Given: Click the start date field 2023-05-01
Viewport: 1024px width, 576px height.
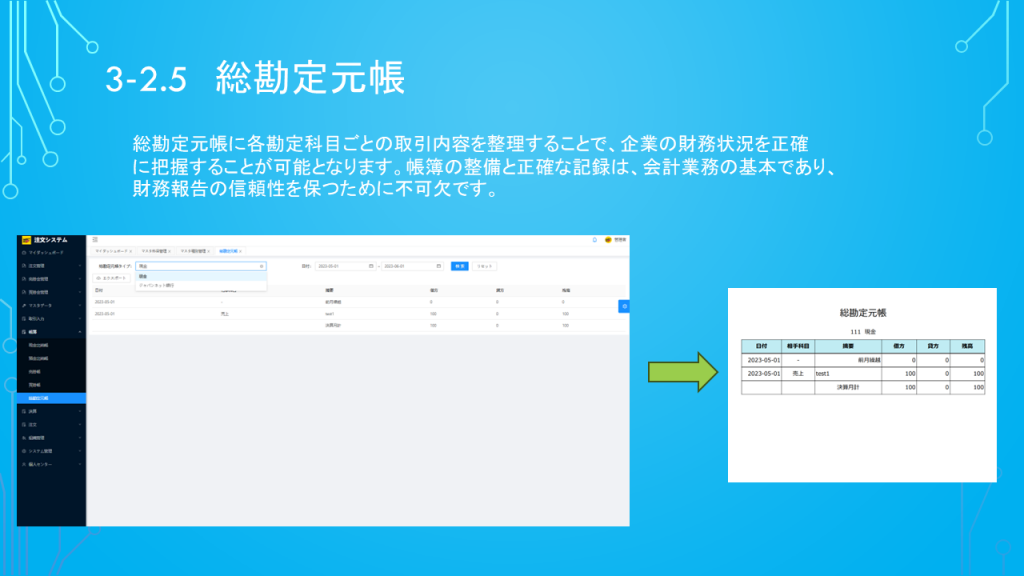Looking at the screenshot, I should coord(345,266).
